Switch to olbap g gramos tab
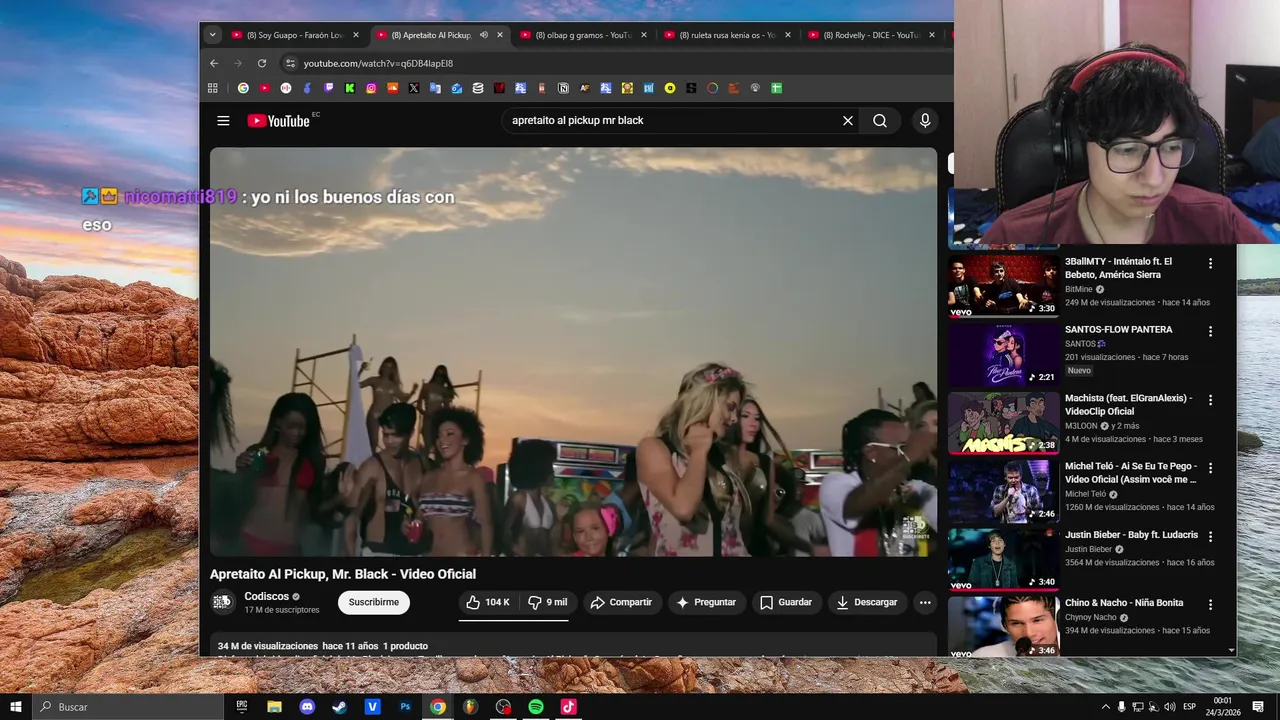The height and width of the screenshot is (720, 1280). click(582, 35)
